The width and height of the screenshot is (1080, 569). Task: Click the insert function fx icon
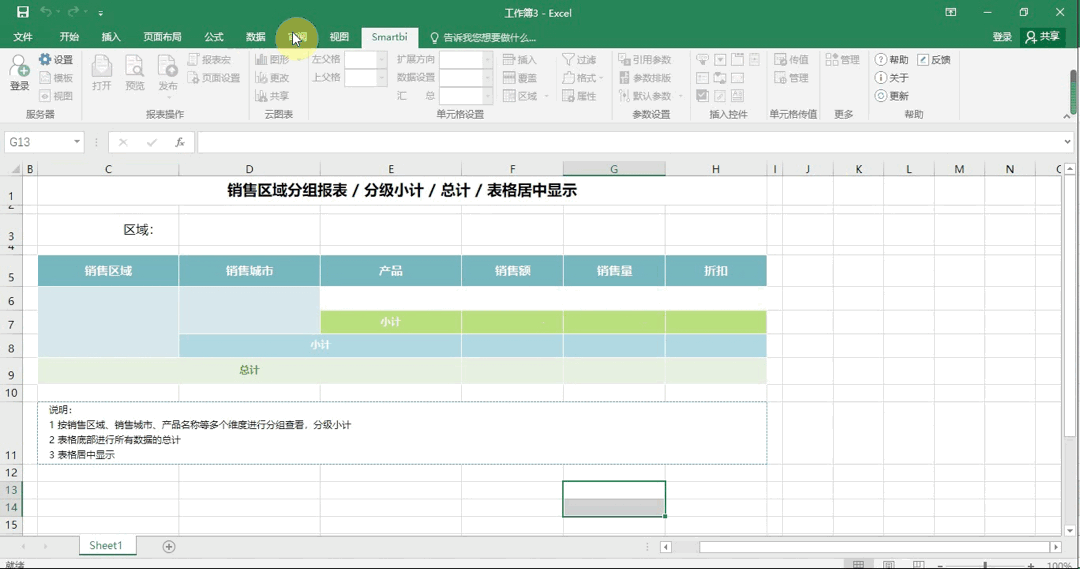point(180,142)
